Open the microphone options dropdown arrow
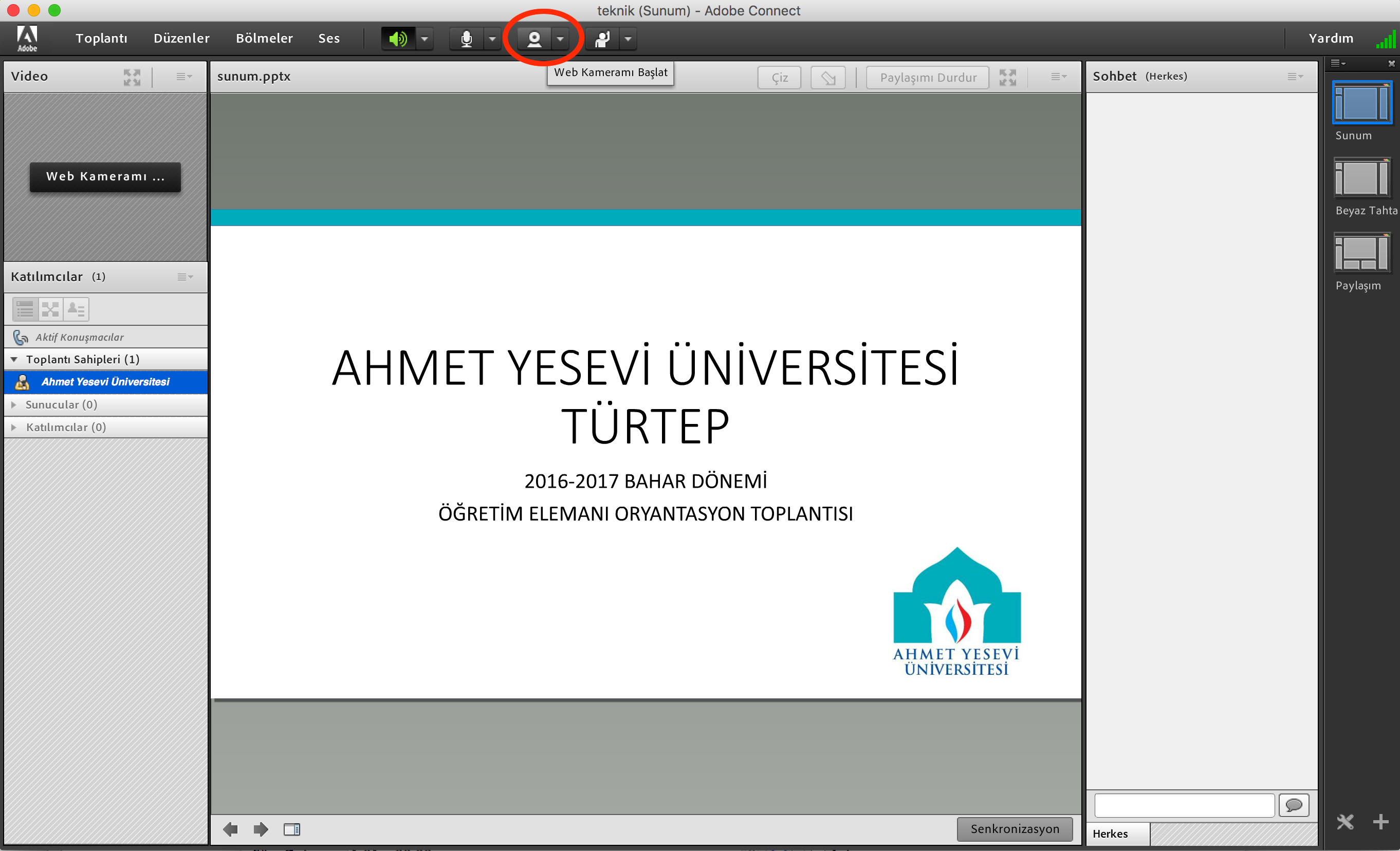1400x851 pixels. click(x=492, y=39)
